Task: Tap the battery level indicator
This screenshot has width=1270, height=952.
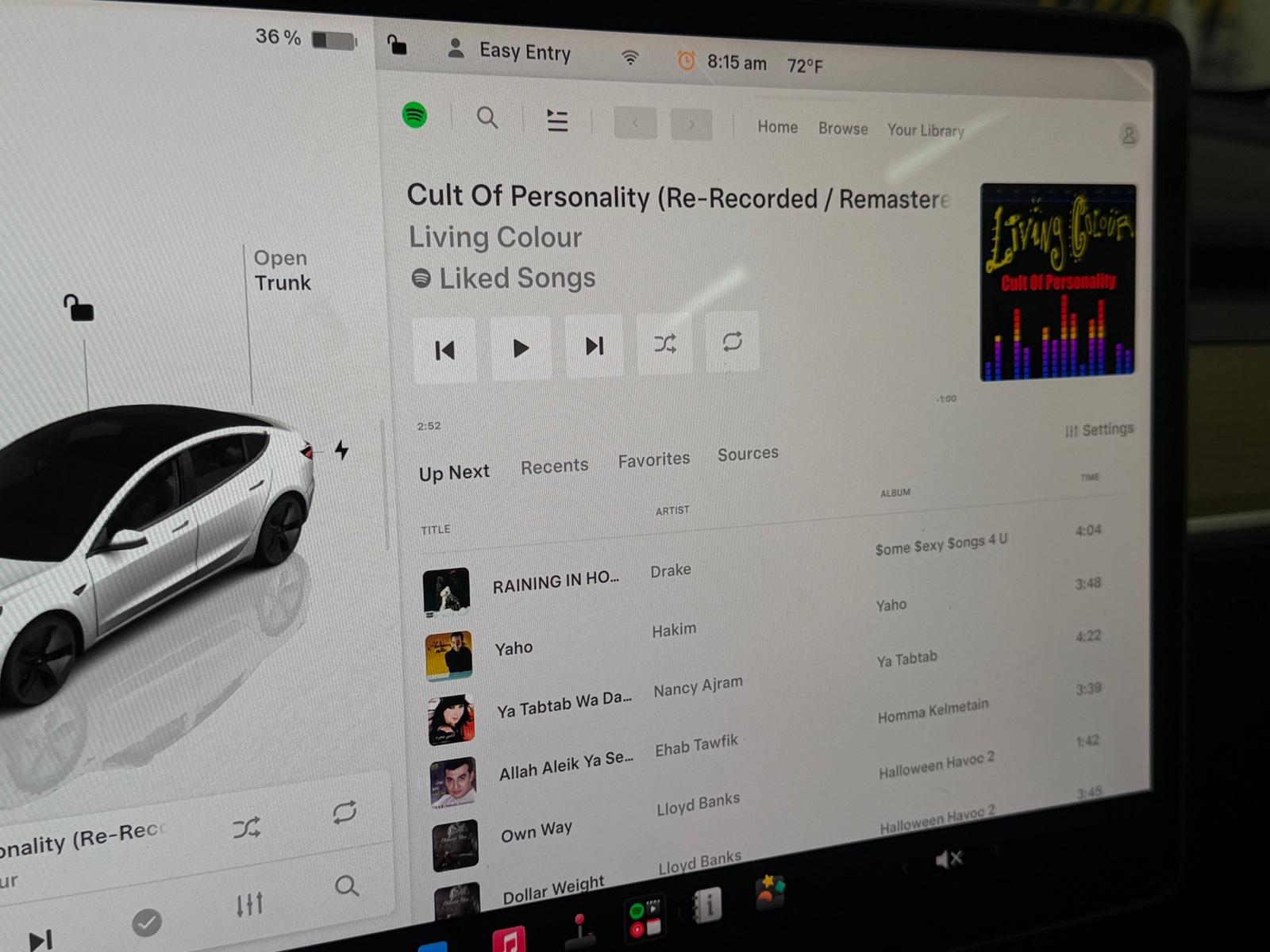Action: [x=333, y=40]
